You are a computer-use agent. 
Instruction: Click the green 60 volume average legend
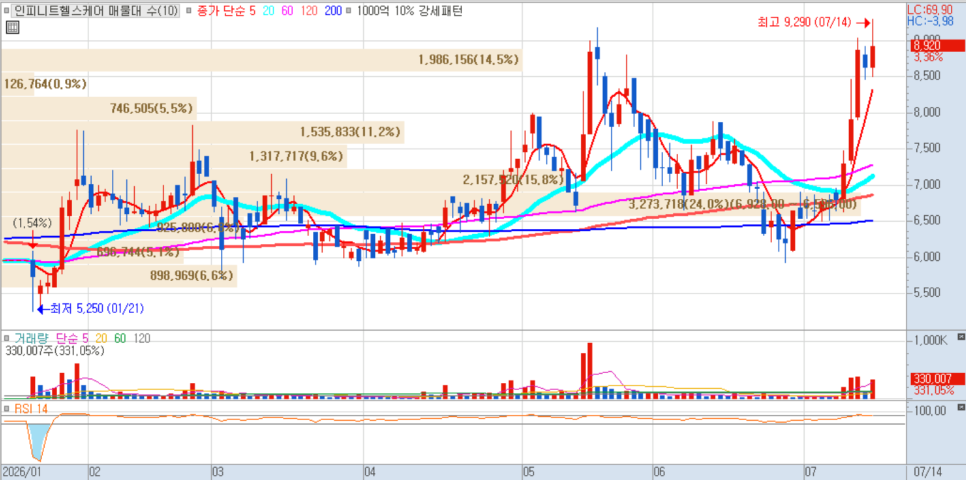tap(120, 338)
